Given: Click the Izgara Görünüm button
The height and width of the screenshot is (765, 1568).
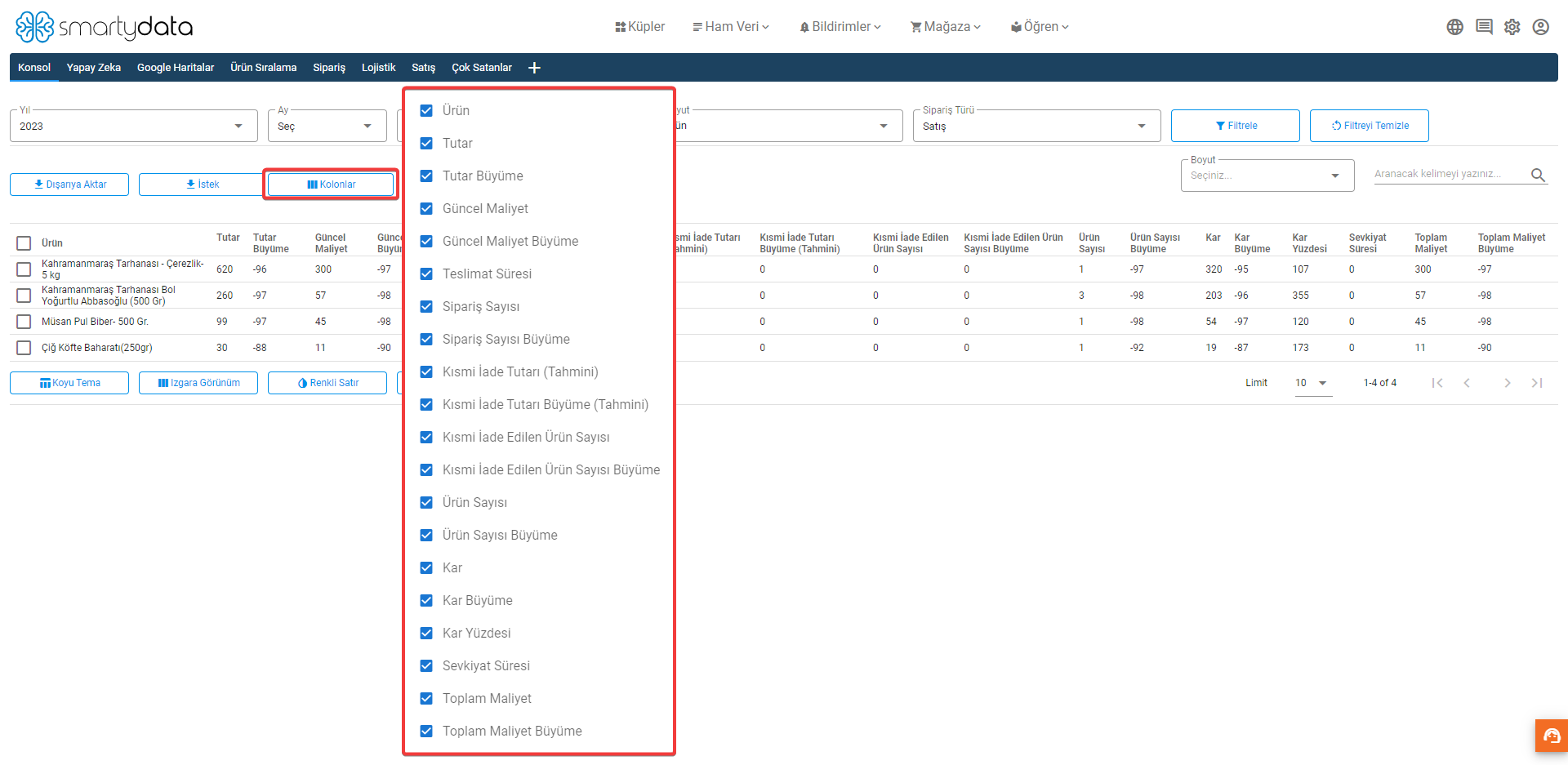Looking at the screenshot, I should point(198,383).
